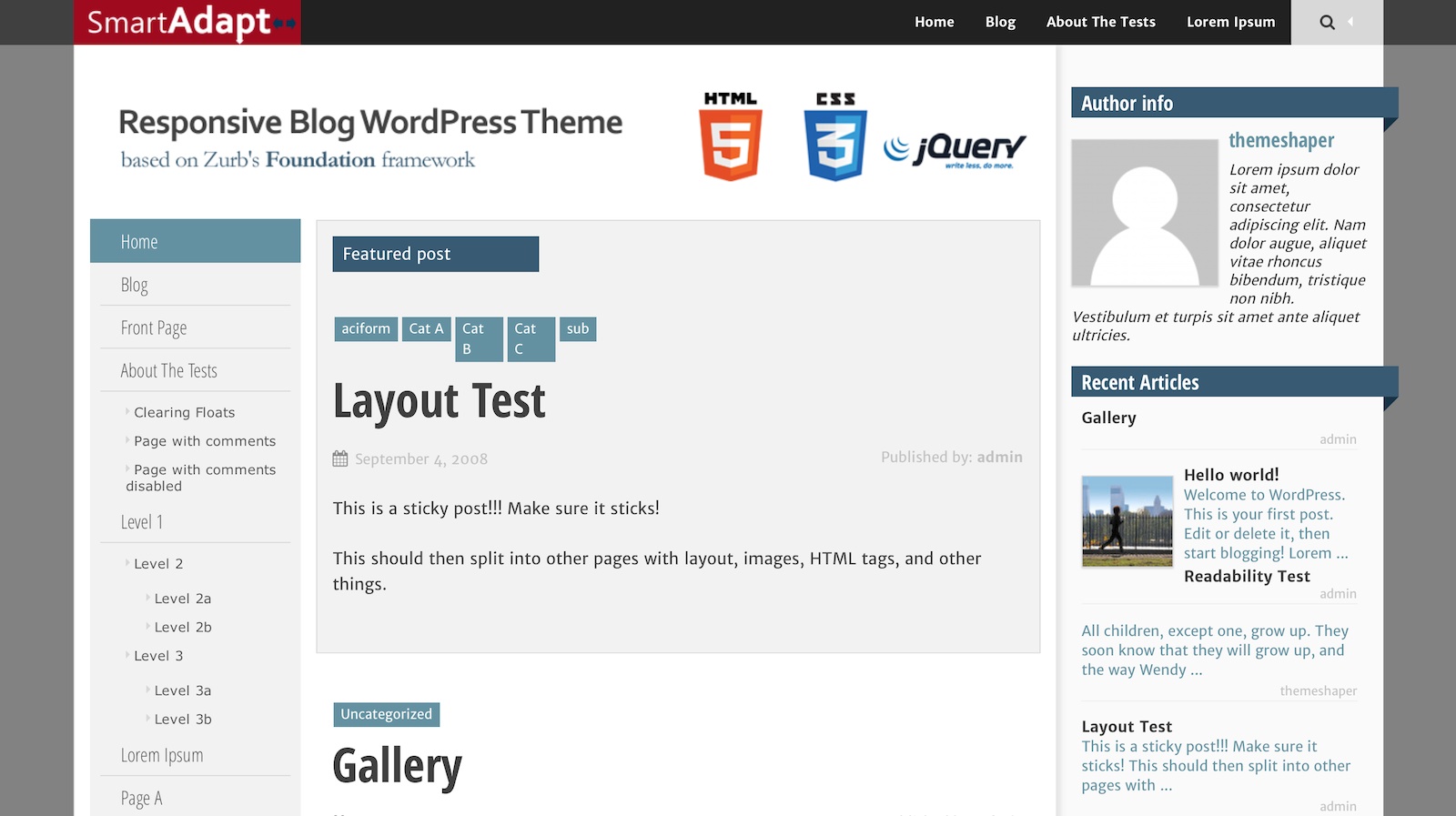The image size is (1456, 816).
Task: Open the Hello world! post thumbnail
Action: pyautogui.click(x=1127, y=521)
